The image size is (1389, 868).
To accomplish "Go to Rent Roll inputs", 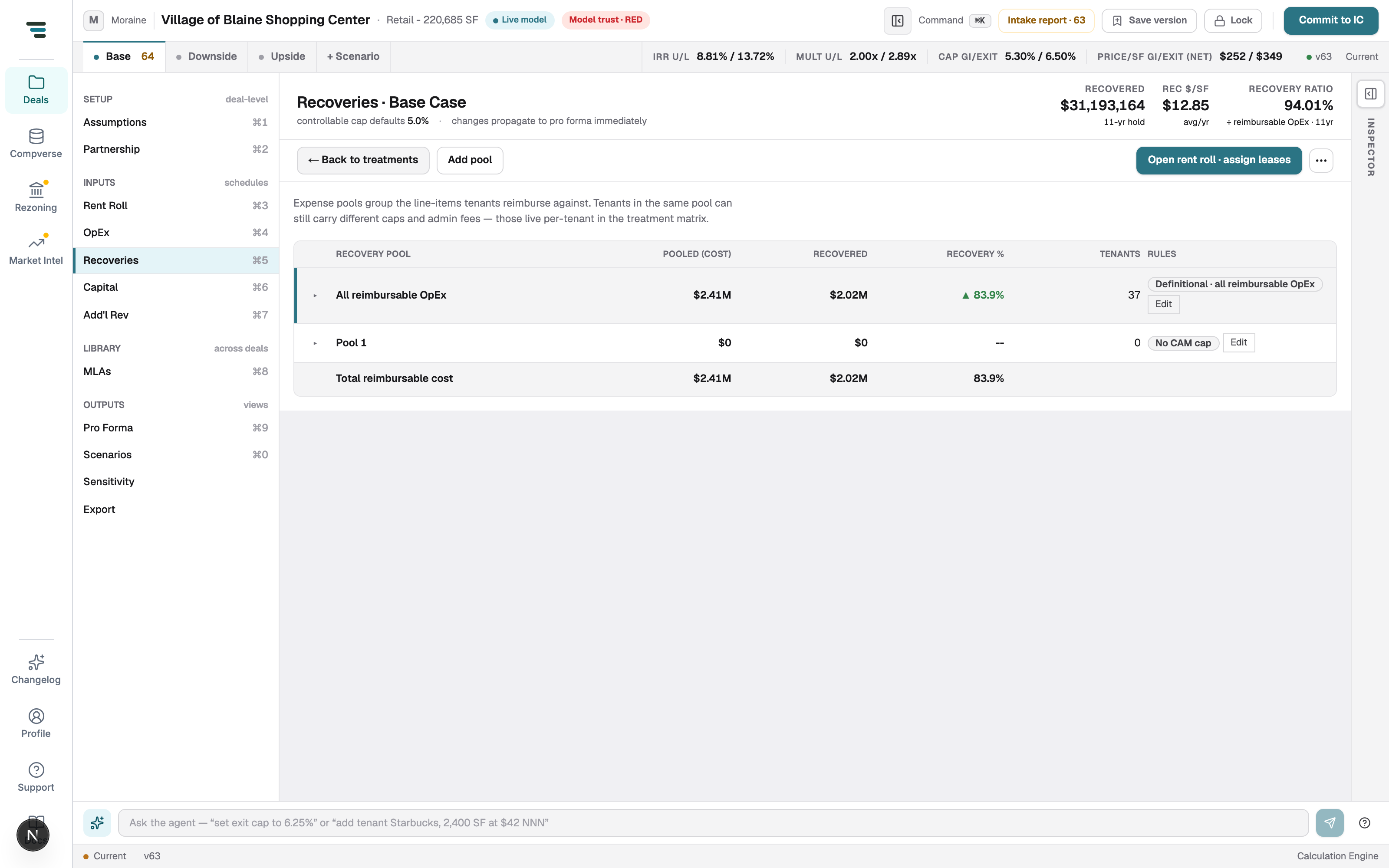I will tap(176, 206).
